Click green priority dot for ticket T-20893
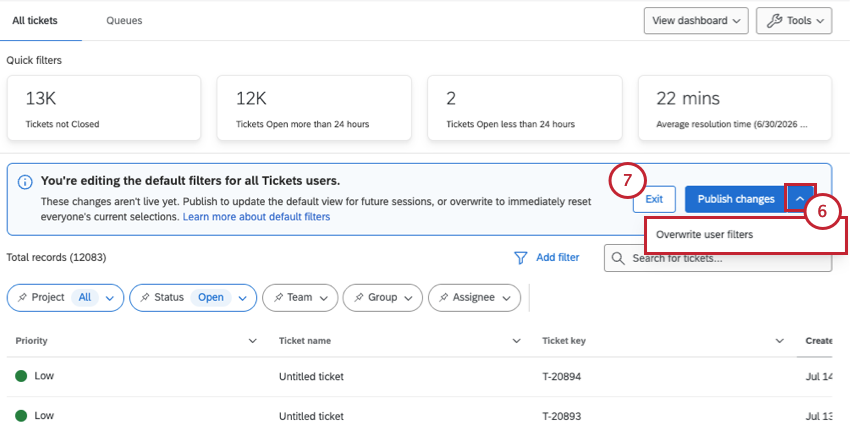Viewport: 850px width, 427px height. (21, 416)
